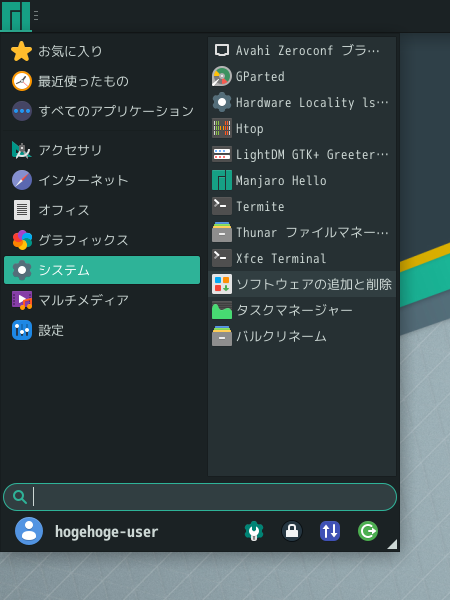Click the switch user arrows icon
The height and width of the screenshot is (600, 450).
coord(330,531)
